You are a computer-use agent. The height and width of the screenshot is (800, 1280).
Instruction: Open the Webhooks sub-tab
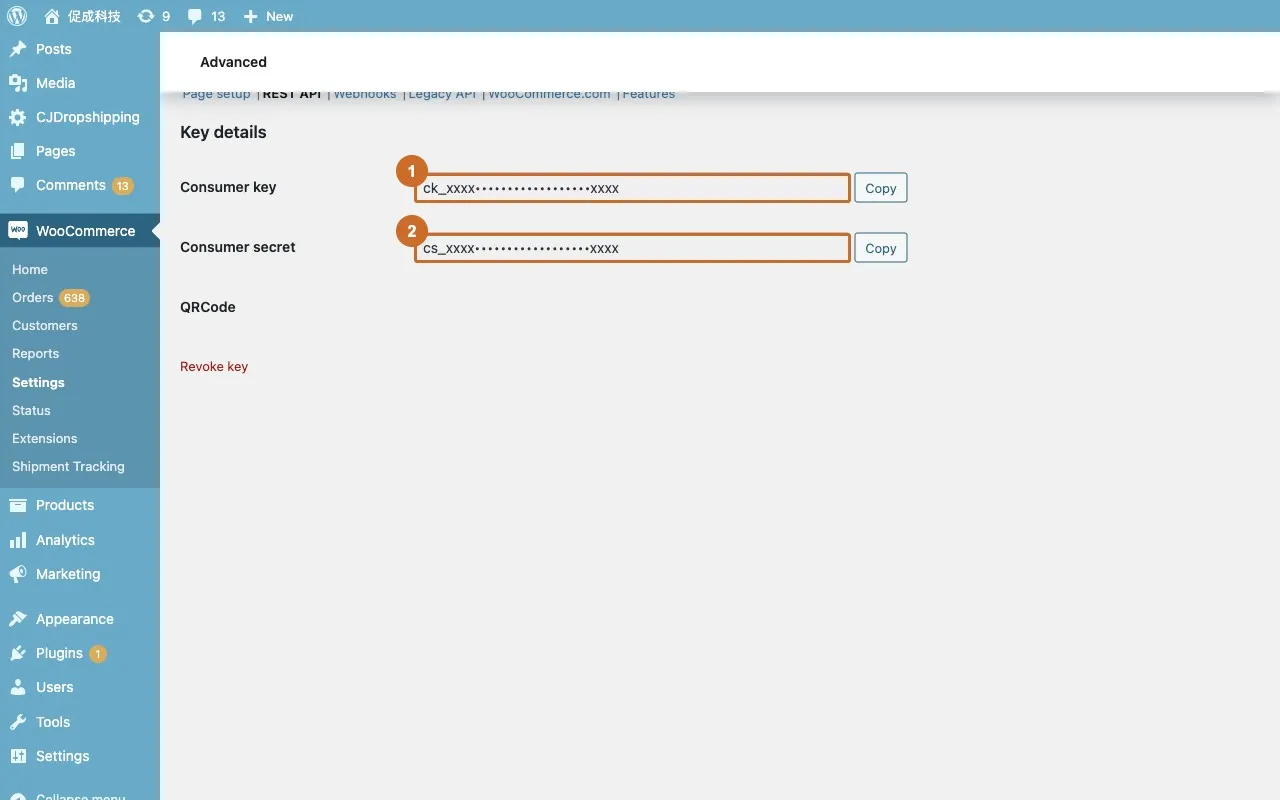[x=365, y=94]
